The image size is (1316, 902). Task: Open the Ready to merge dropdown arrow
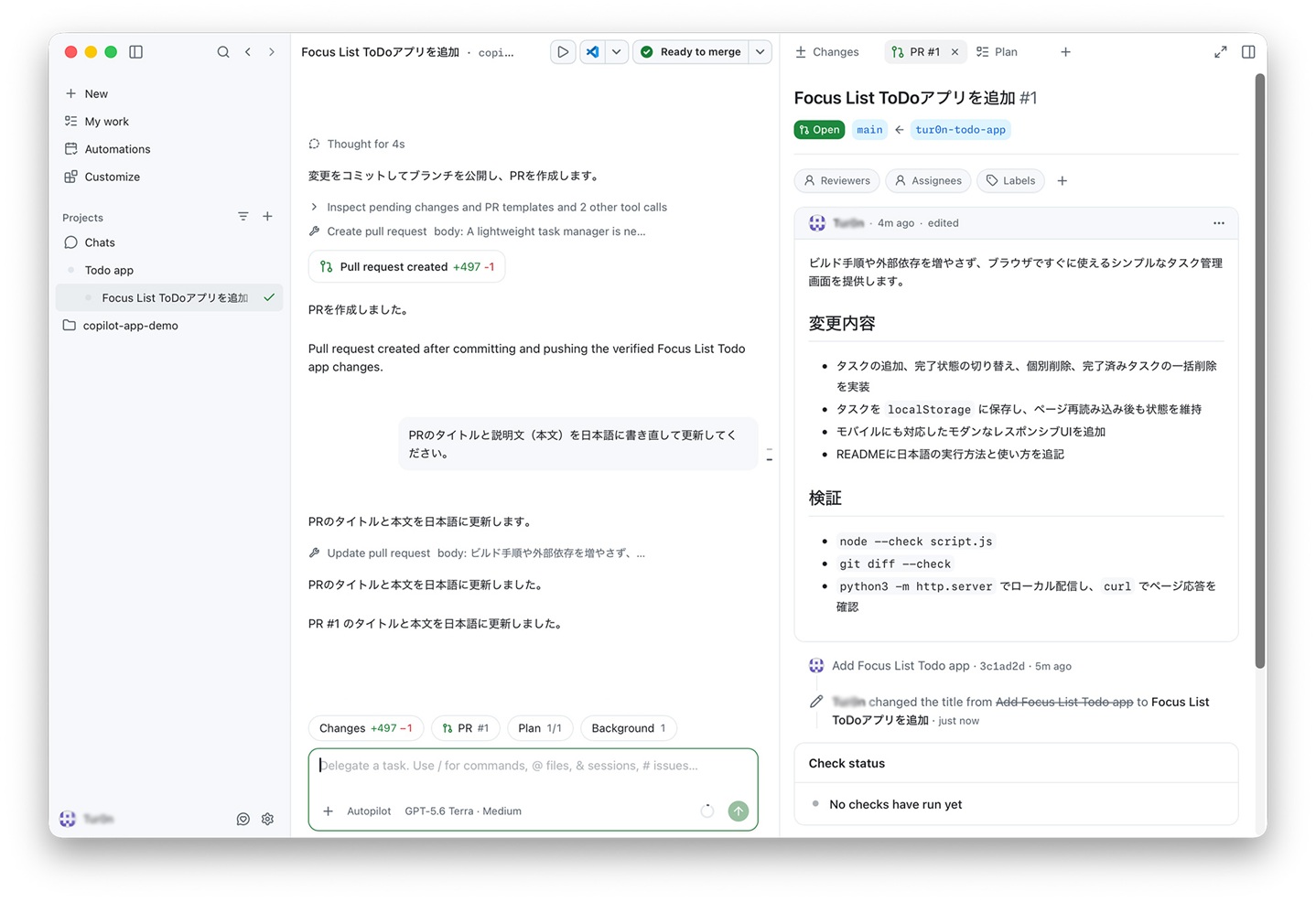click(x=760, y=52)
